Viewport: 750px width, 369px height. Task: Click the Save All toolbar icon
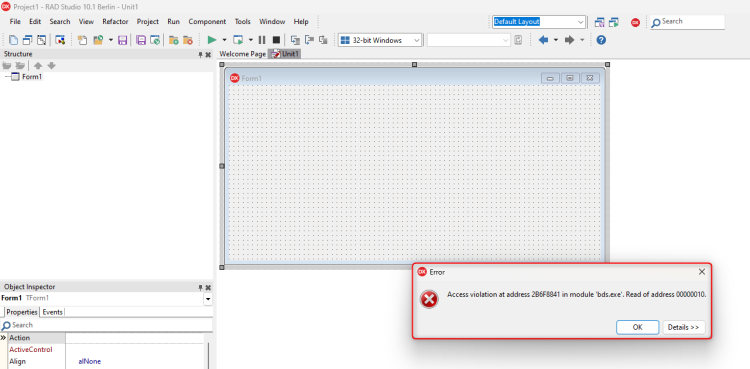[141, 40]
